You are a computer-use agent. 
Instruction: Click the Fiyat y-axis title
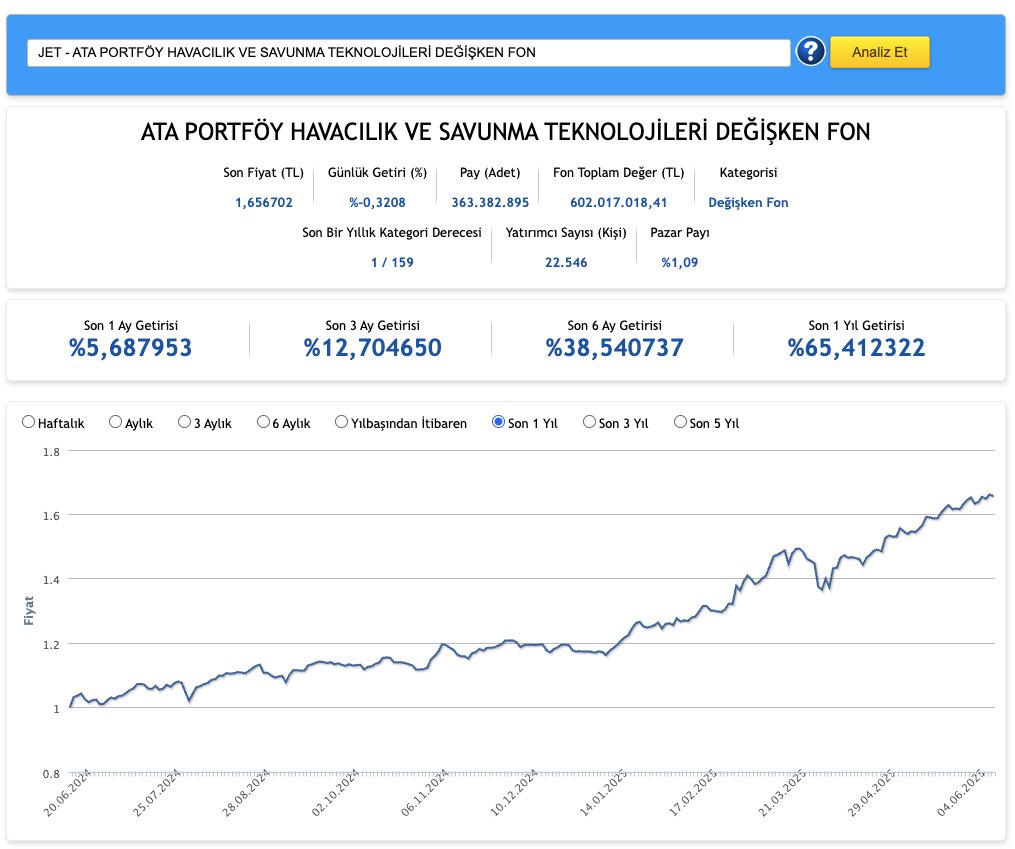pyautogui.click(x=28, y=611)
